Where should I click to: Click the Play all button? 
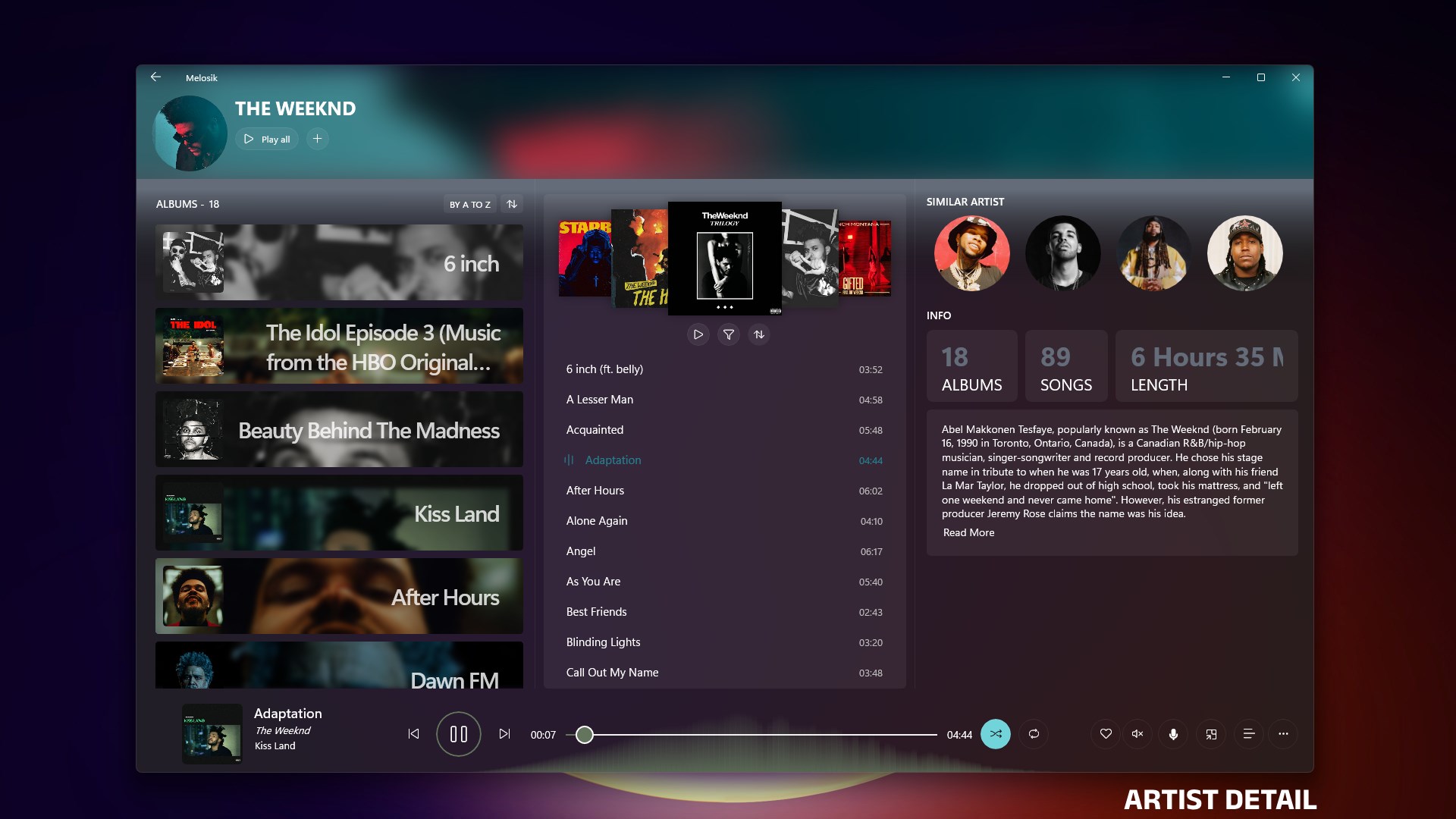267,139
